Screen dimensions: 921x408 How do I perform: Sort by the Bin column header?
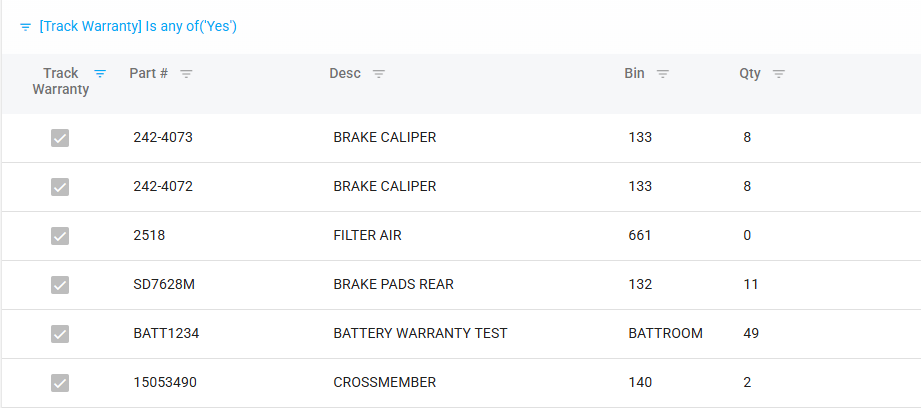click(x=634, y=73)
